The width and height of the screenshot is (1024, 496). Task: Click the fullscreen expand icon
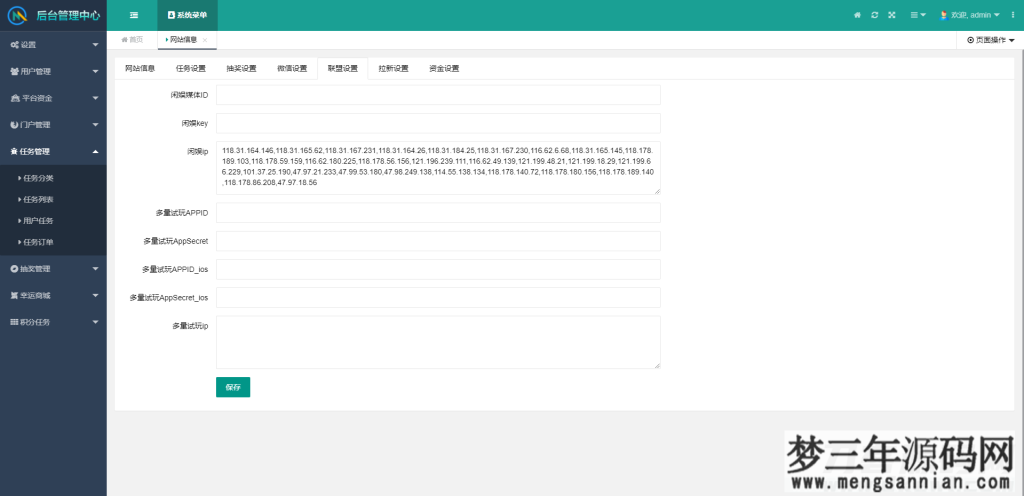[x=892, y=15]
